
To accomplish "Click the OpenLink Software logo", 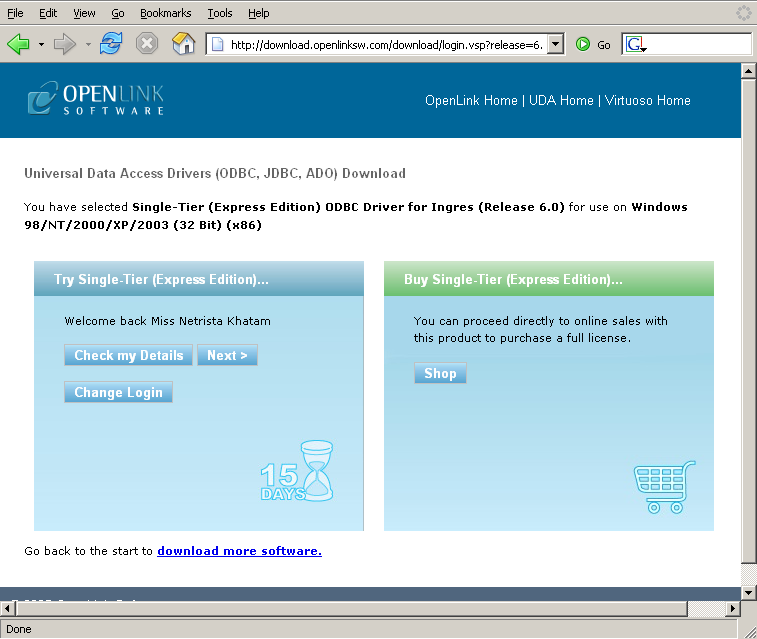I will click(96, 98).
